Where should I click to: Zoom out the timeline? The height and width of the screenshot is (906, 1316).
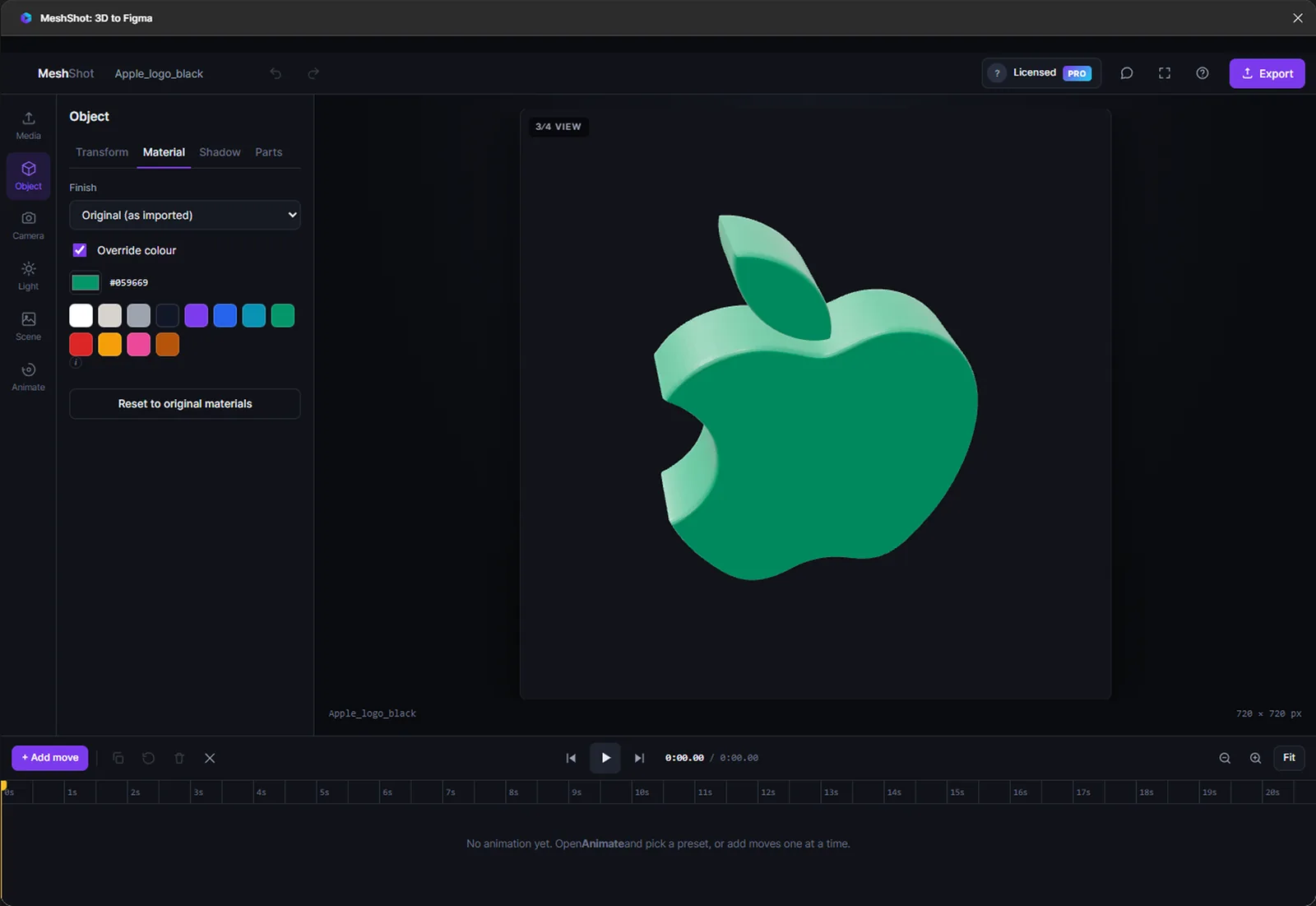[x=1225, y=758]
